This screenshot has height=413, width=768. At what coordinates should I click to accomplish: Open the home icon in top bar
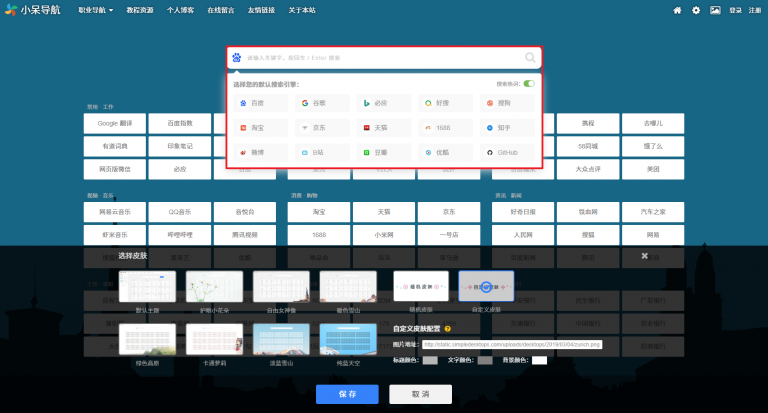677,10
